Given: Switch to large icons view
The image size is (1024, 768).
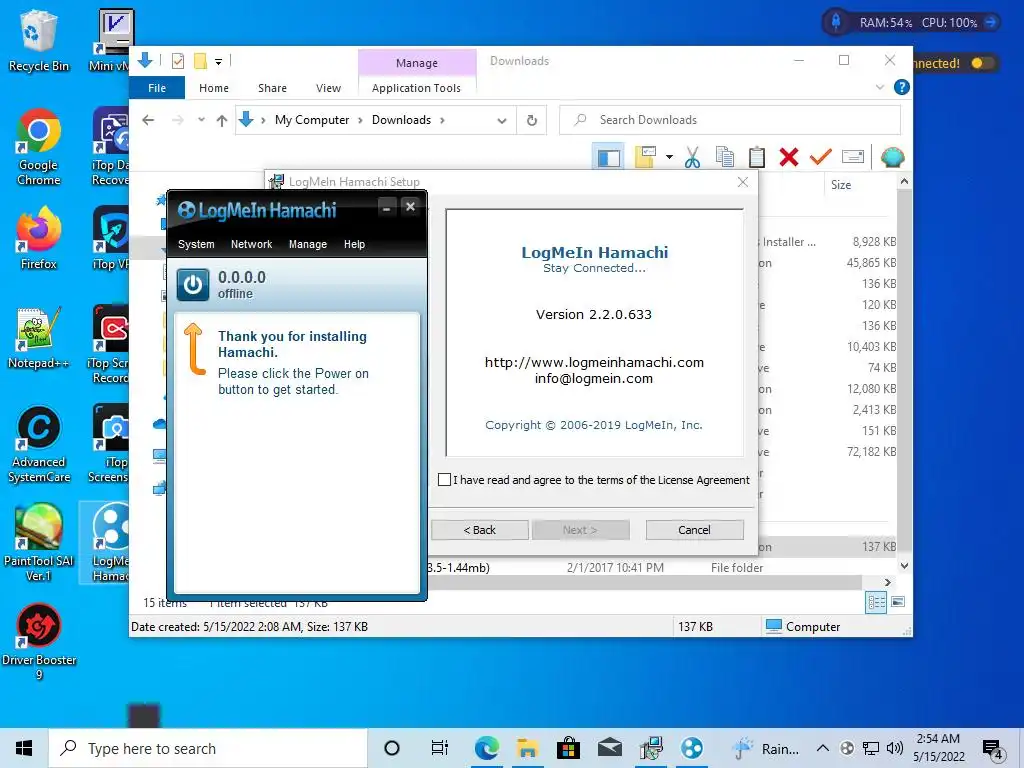Looking at the screenshot, I should (898, 602).
